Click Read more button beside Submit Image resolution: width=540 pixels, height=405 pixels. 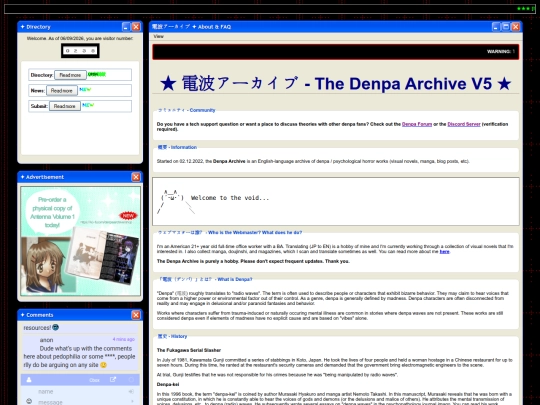click(65, 106)
